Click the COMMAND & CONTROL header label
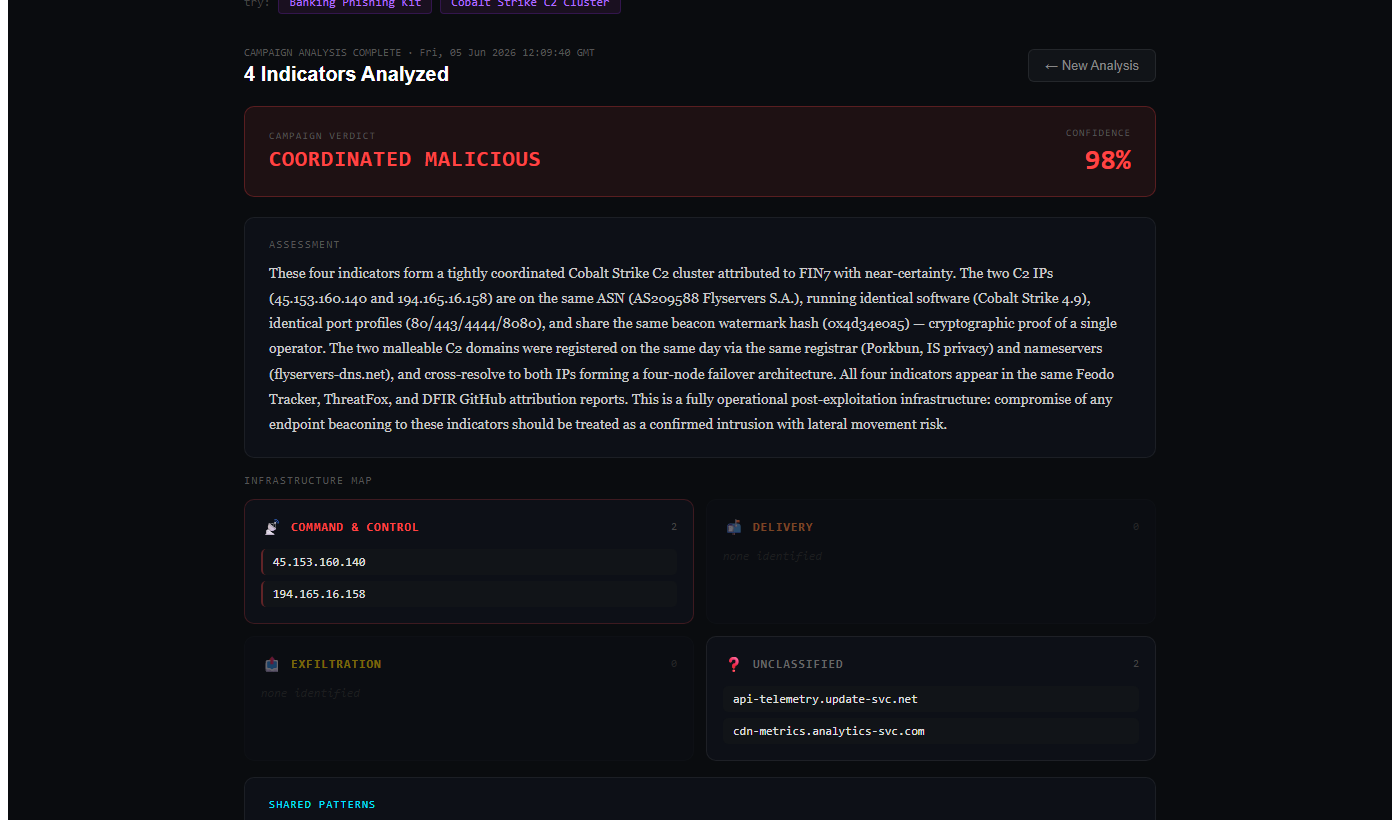The height and width of the screenshot is (820, 1400). pos(355,527)
